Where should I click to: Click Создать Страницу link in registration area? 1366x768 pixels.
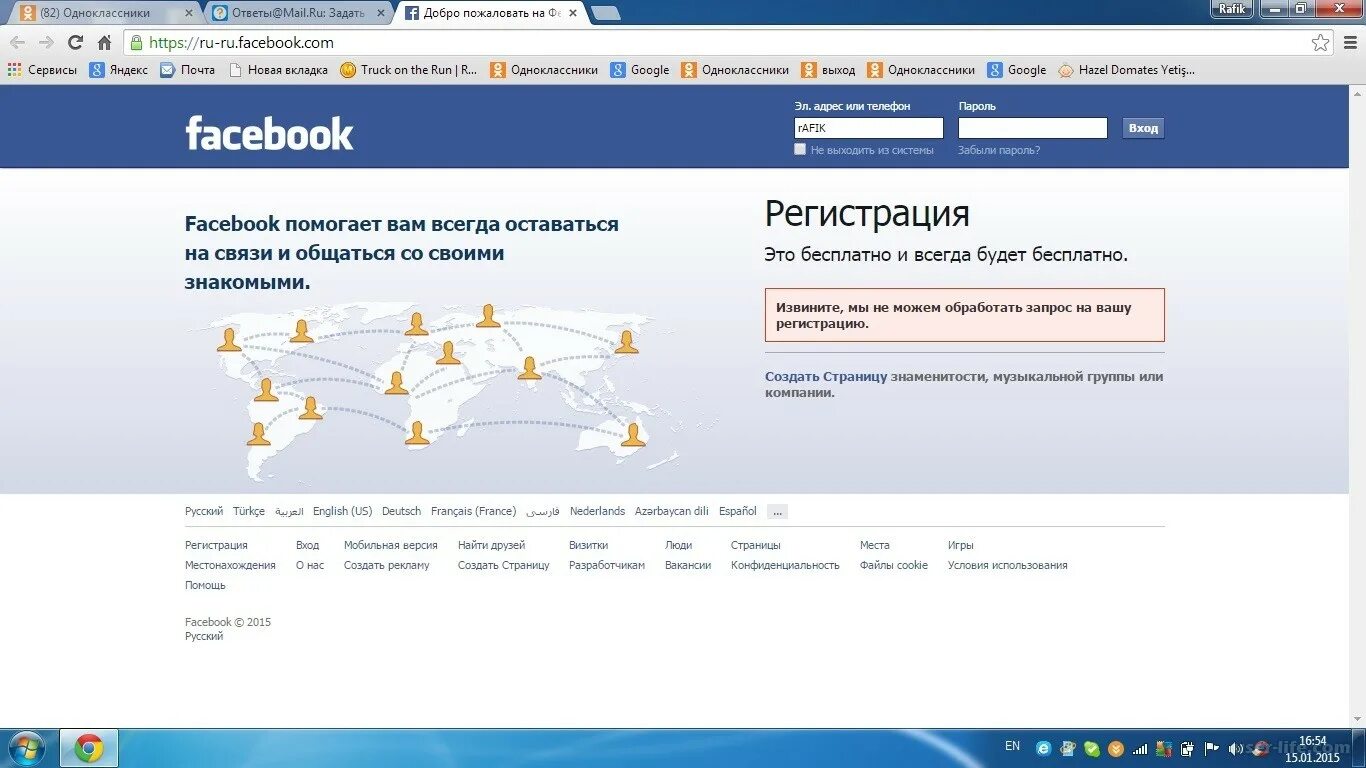coord(826,377)
